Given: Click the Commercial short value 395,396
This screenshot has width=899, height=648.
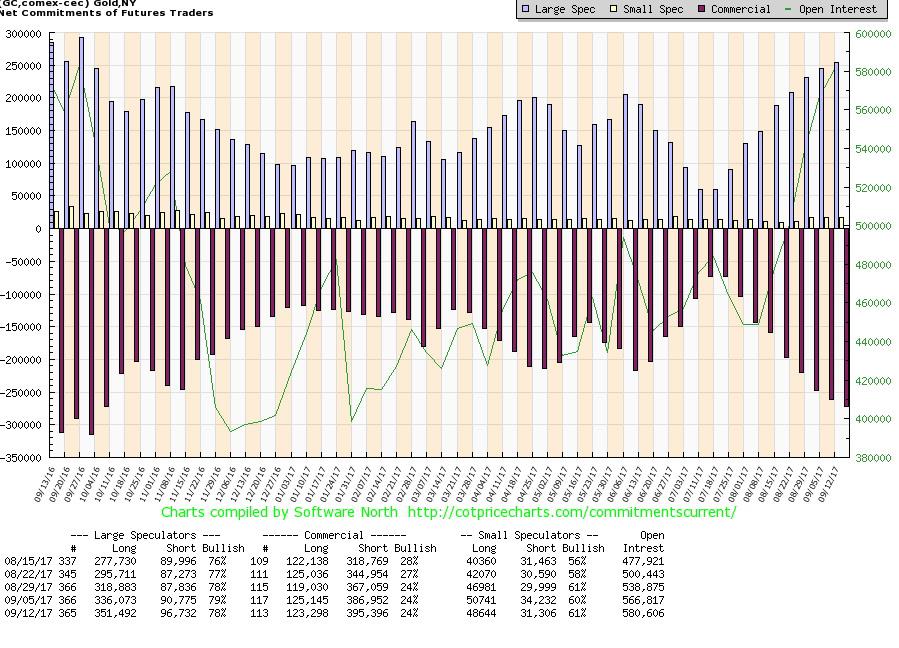Looking at the screenshot, I should (368, 613).
